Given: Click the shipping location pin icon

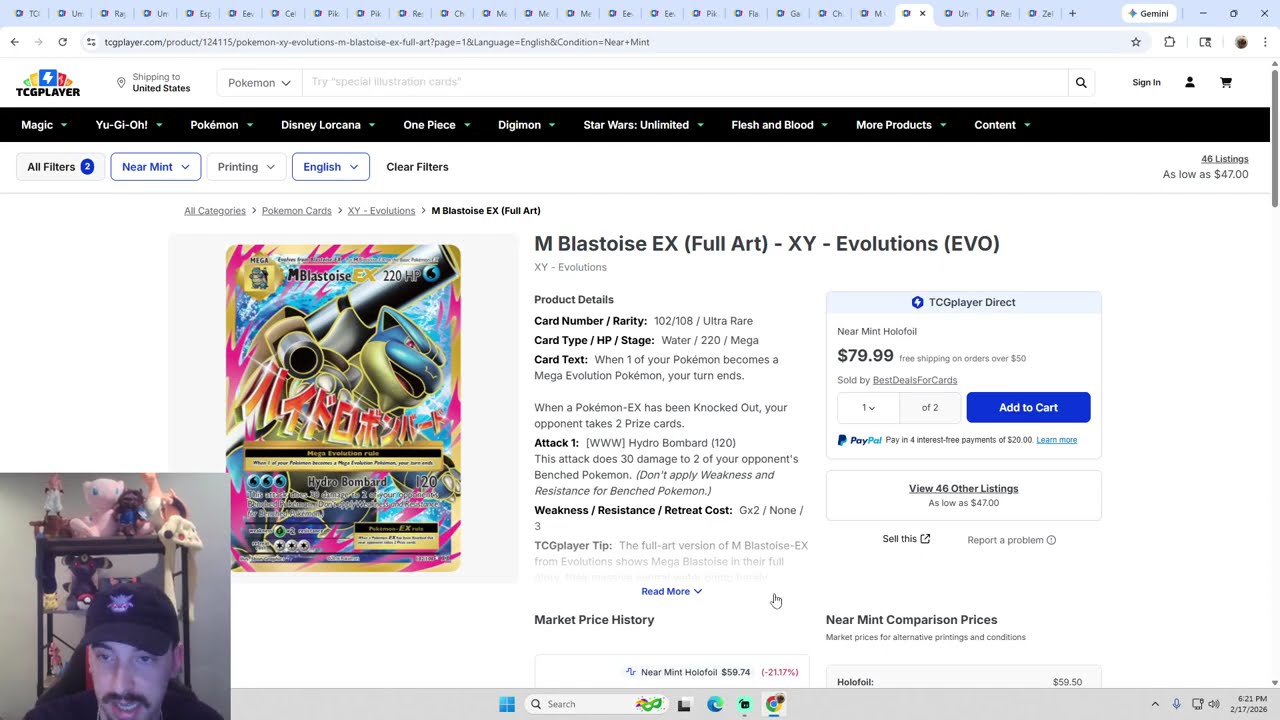Looking at the screenshot, I should pyautogui.click(x=121, y=82).
